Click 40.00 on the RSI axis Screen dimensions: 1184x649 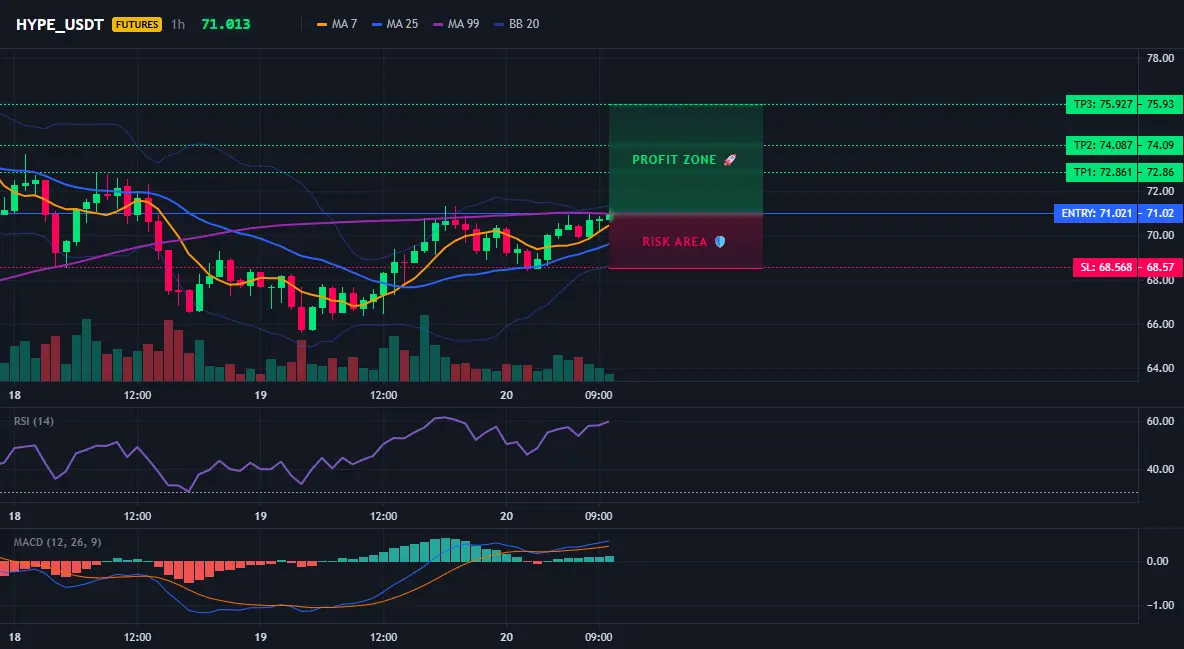1160,469
